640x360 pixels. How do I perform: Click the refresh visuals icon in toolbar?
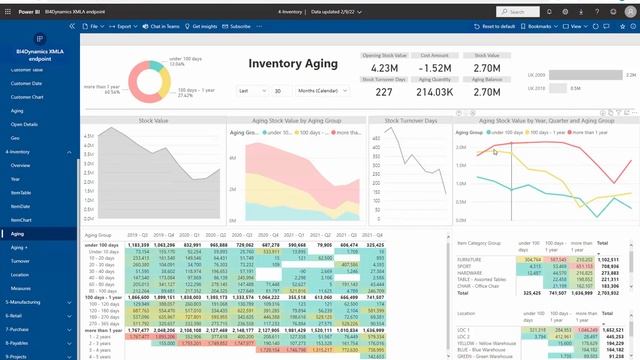coord(596,26)
